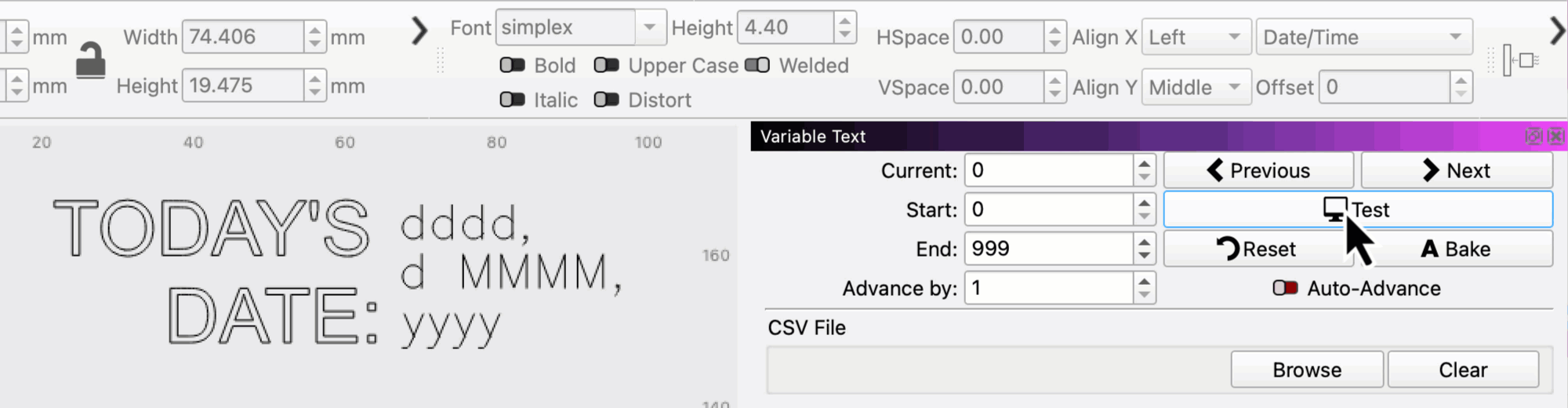The width and height of the screenshot is (1568, 408).
Task: Open the Font dropdown showing simplex
Action: point(580,27)
